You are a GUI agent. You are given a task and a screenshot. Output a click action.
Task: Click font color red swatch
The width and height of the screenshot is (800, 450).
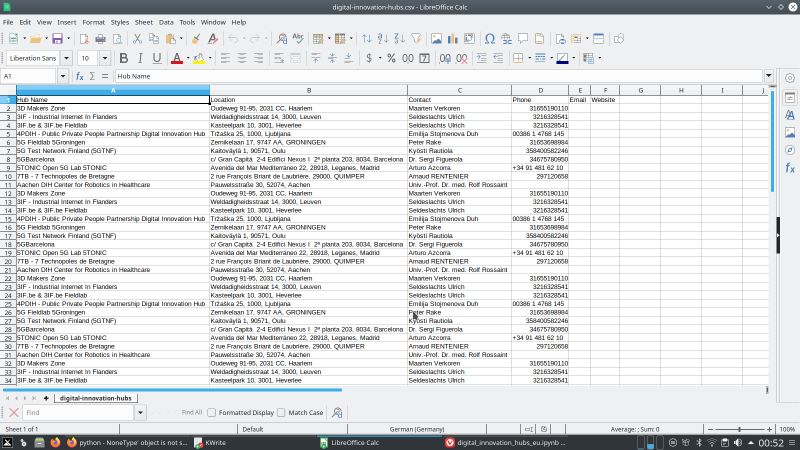[177, 58]
